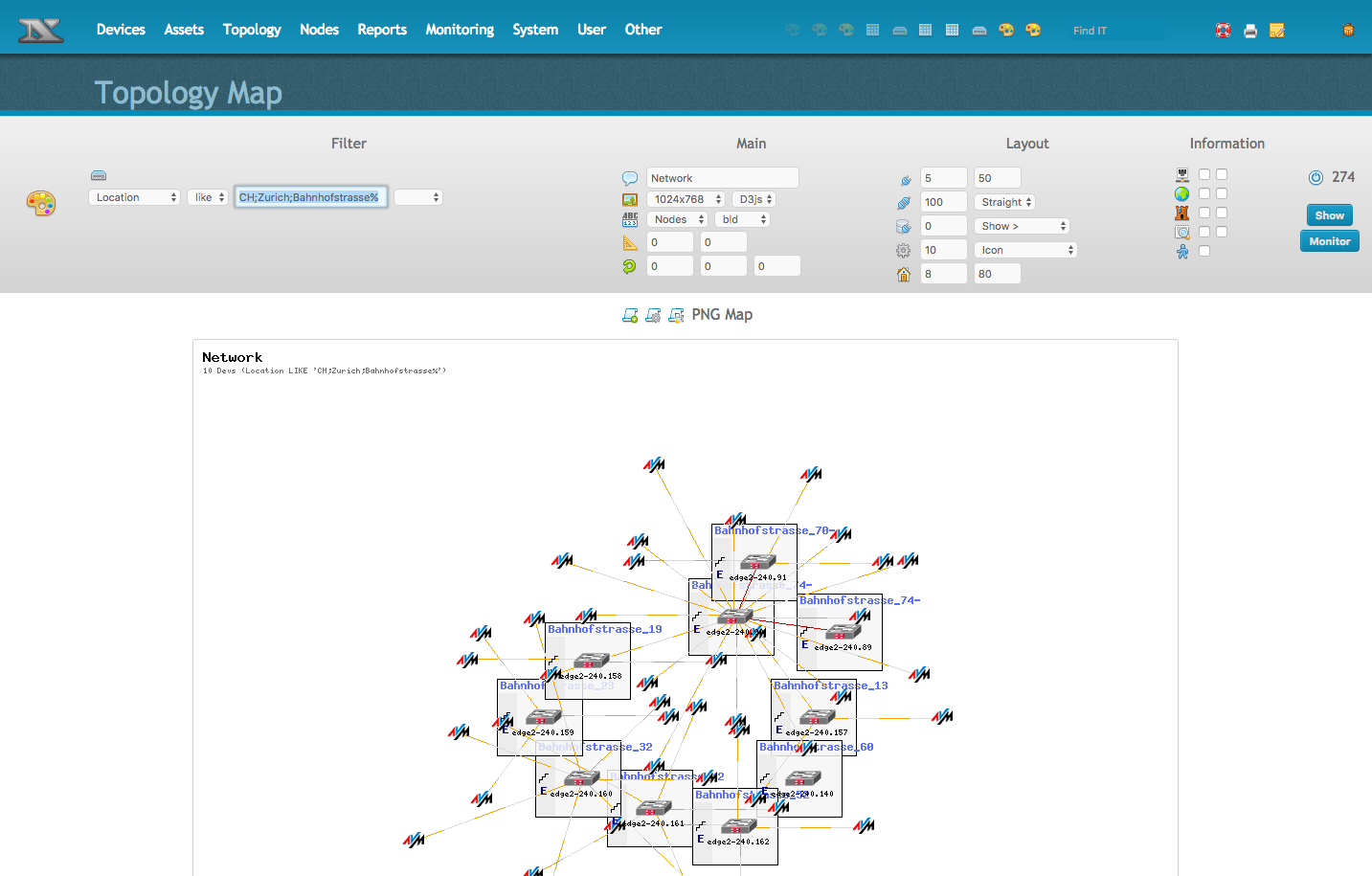Click the printer icon in header

1249,31
